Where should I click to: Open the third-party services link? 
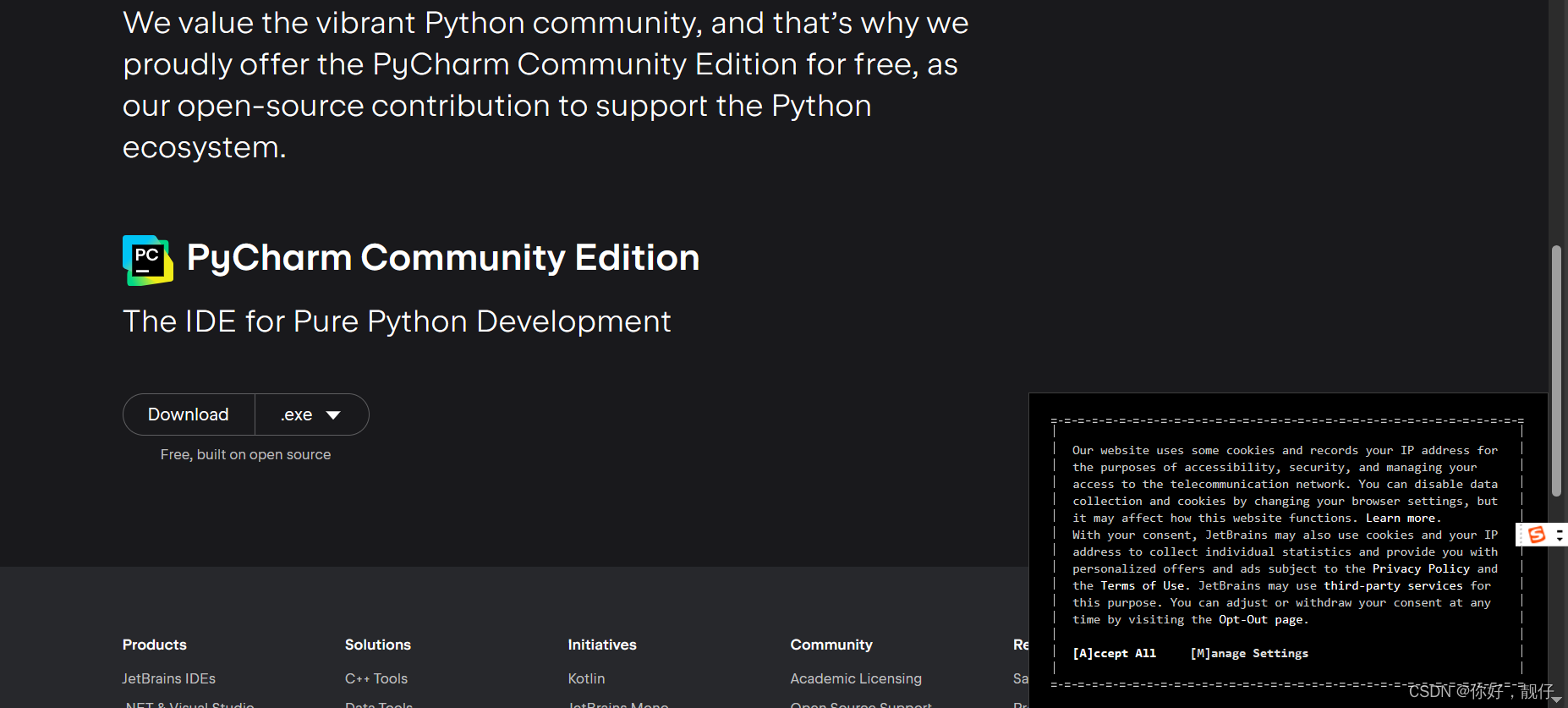click(x=1393, y=585)
